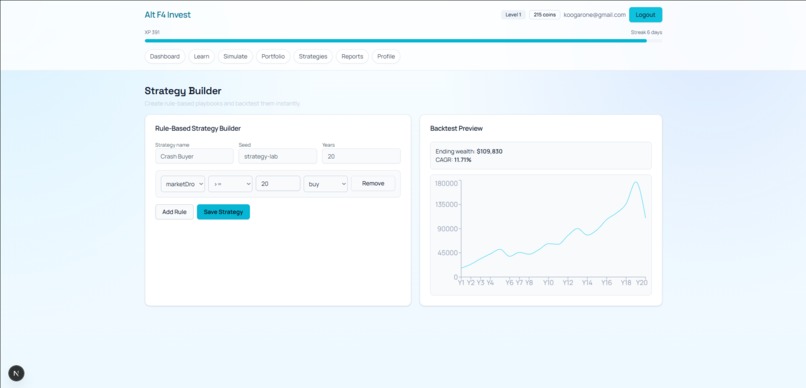Click the Y20 x-axis label
806x388 pixels.
point(642,283)
